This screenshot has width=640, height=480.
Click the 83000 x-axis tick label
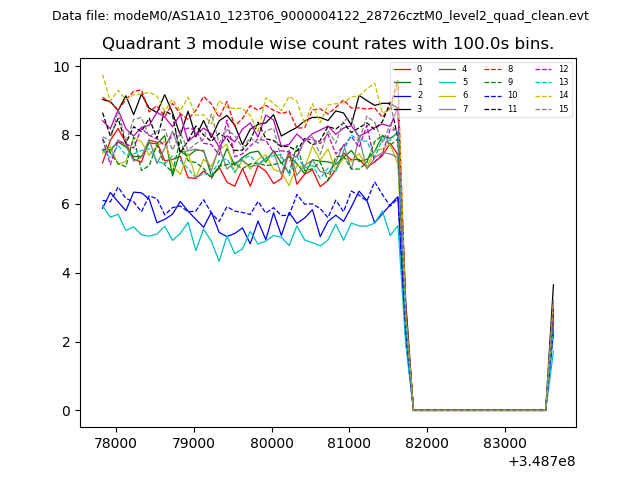tap(504, 443)
